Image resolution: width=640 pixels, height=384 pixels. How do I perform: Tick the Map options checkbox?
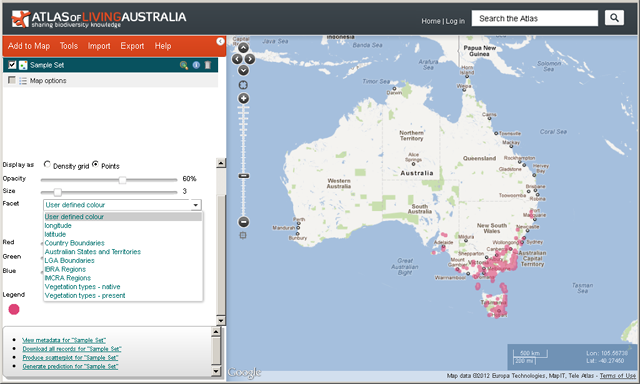coord(11,80)
